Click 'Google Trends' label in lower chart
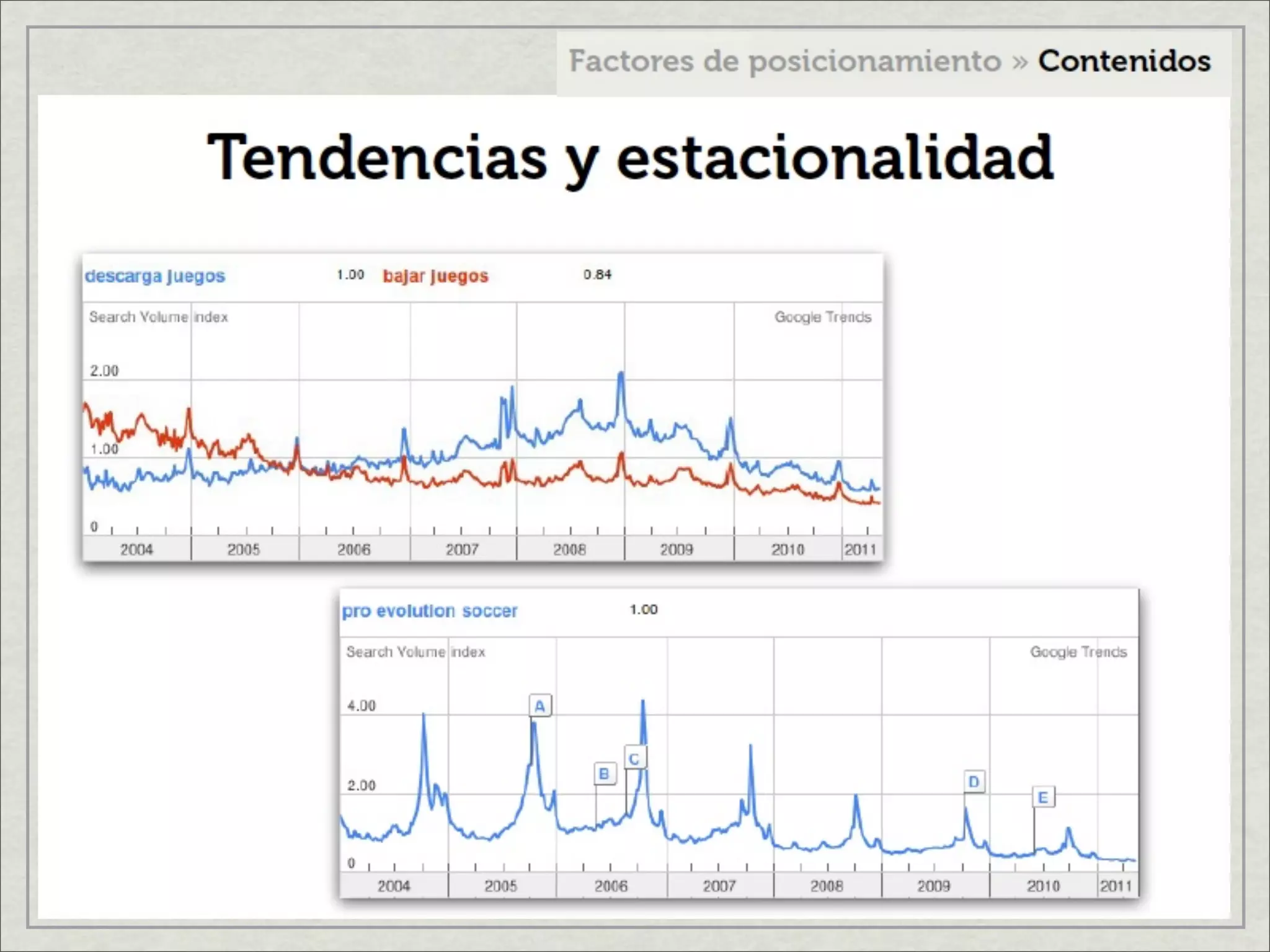Screen dimensions: 1270x952 (1078, 652)
